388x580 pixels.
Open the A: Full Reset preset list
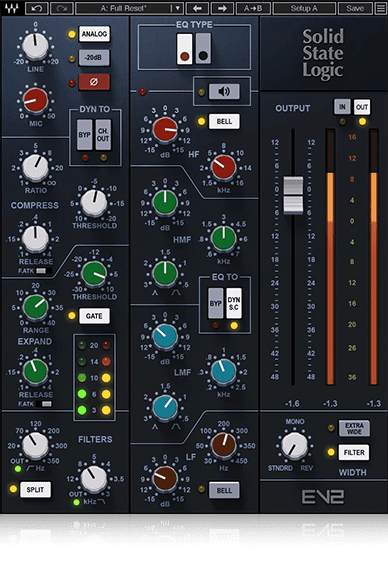tap(124, 8)
